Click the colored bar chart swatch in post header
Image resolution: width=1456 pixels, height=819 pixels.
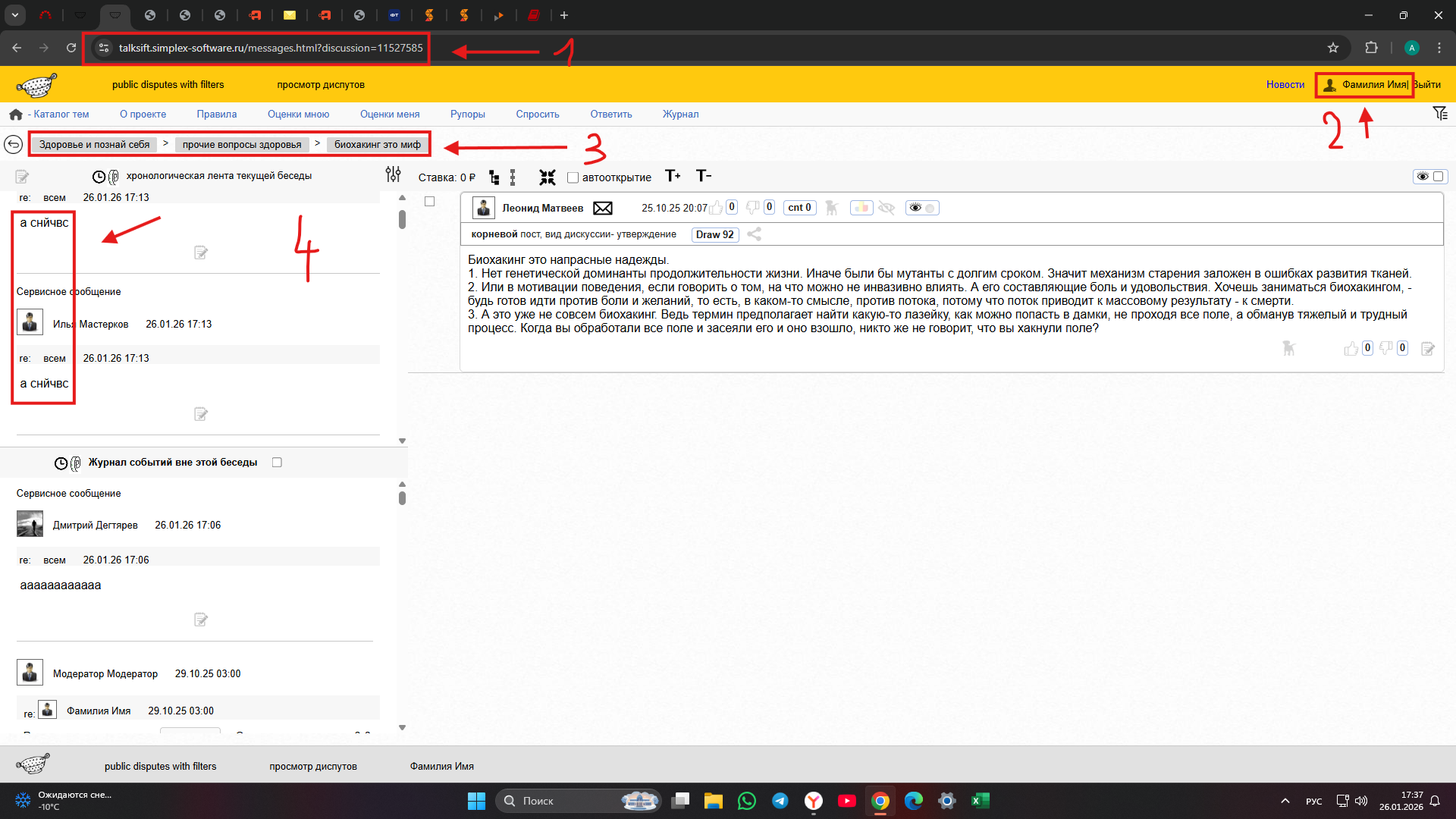pyautogui.click(x=861, y=208)
